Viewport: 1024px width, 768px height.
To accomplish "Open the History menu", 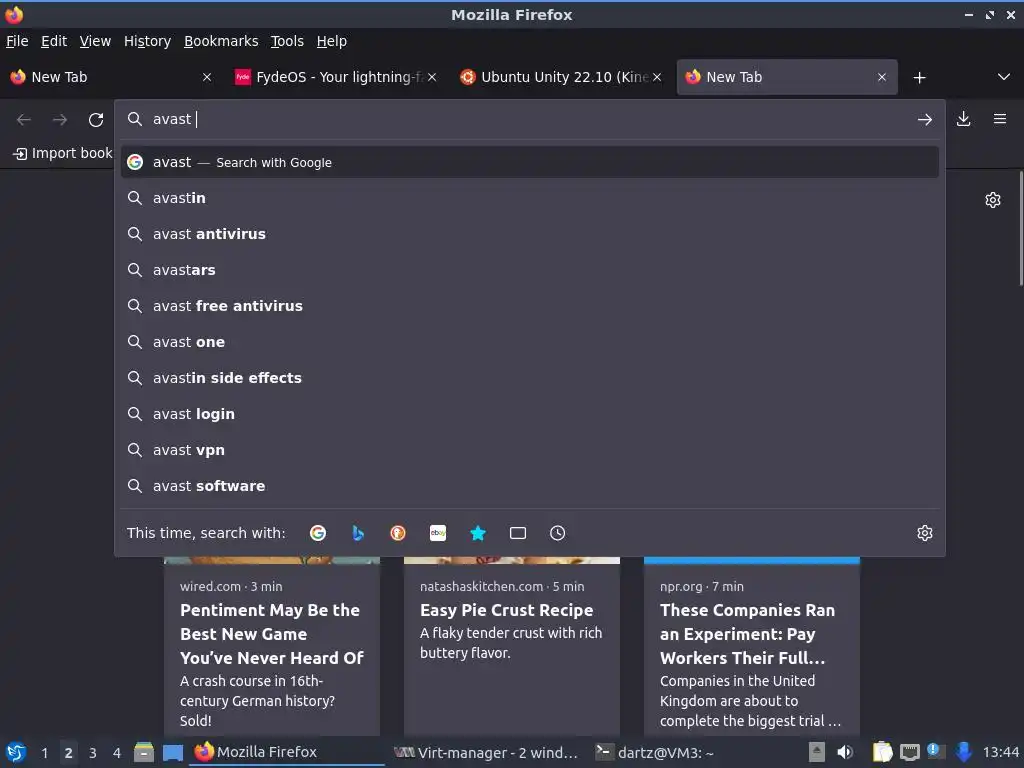I will pos(148,41).
